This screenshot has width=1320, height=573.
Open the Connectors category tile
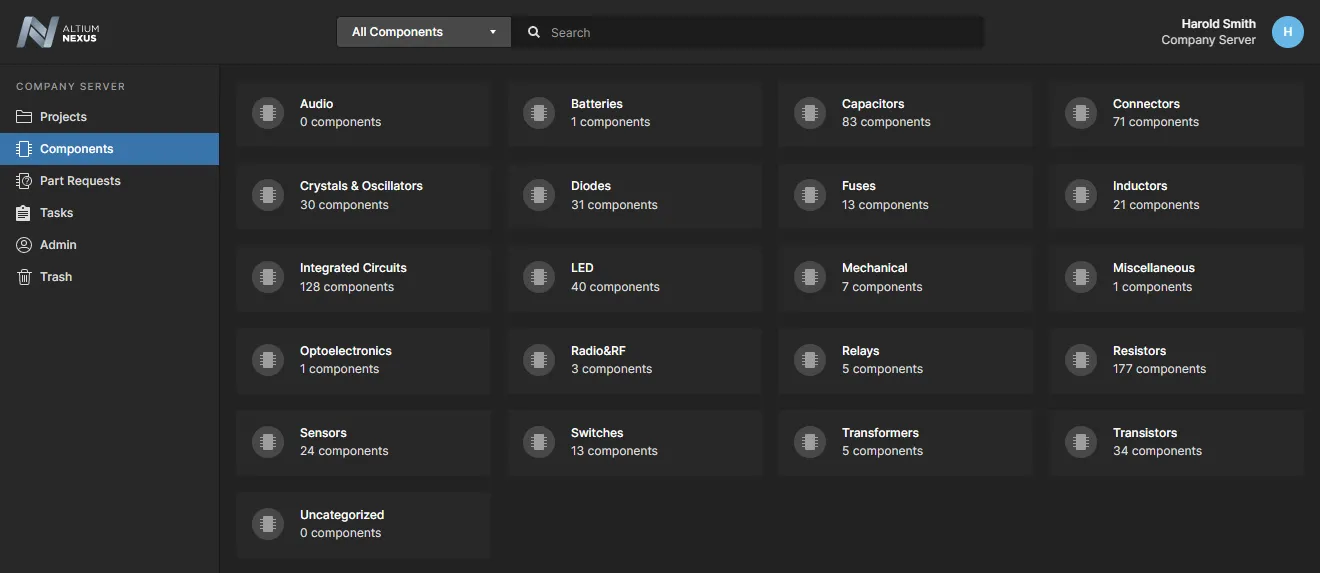1176,113
